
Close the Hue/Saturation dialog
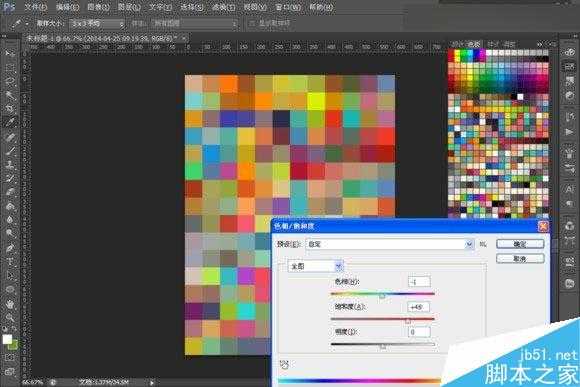click(x=543, y=226)
